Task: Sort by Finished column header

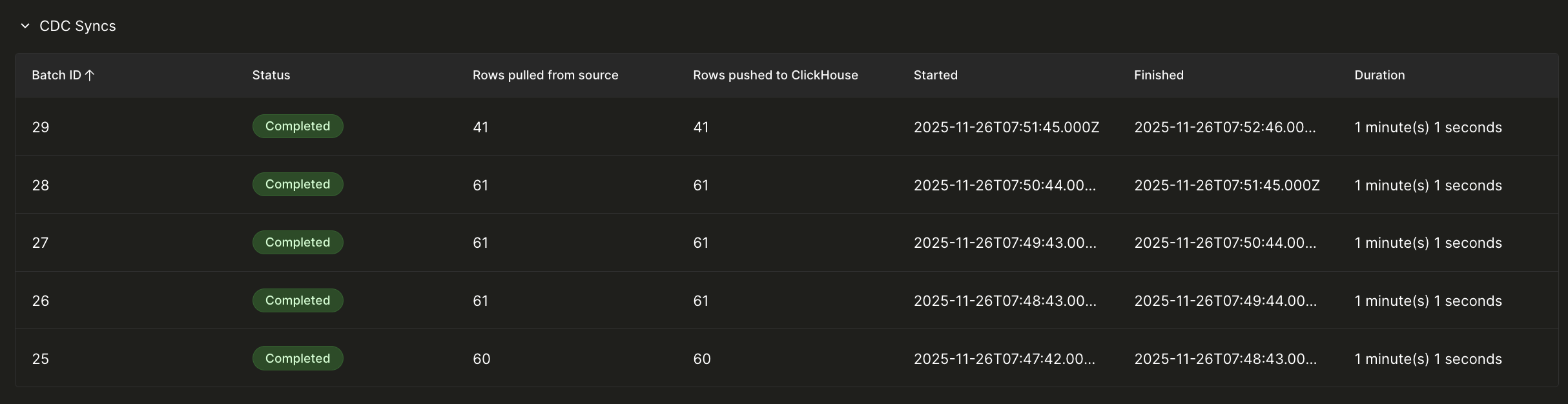Action: point(1159,76)
